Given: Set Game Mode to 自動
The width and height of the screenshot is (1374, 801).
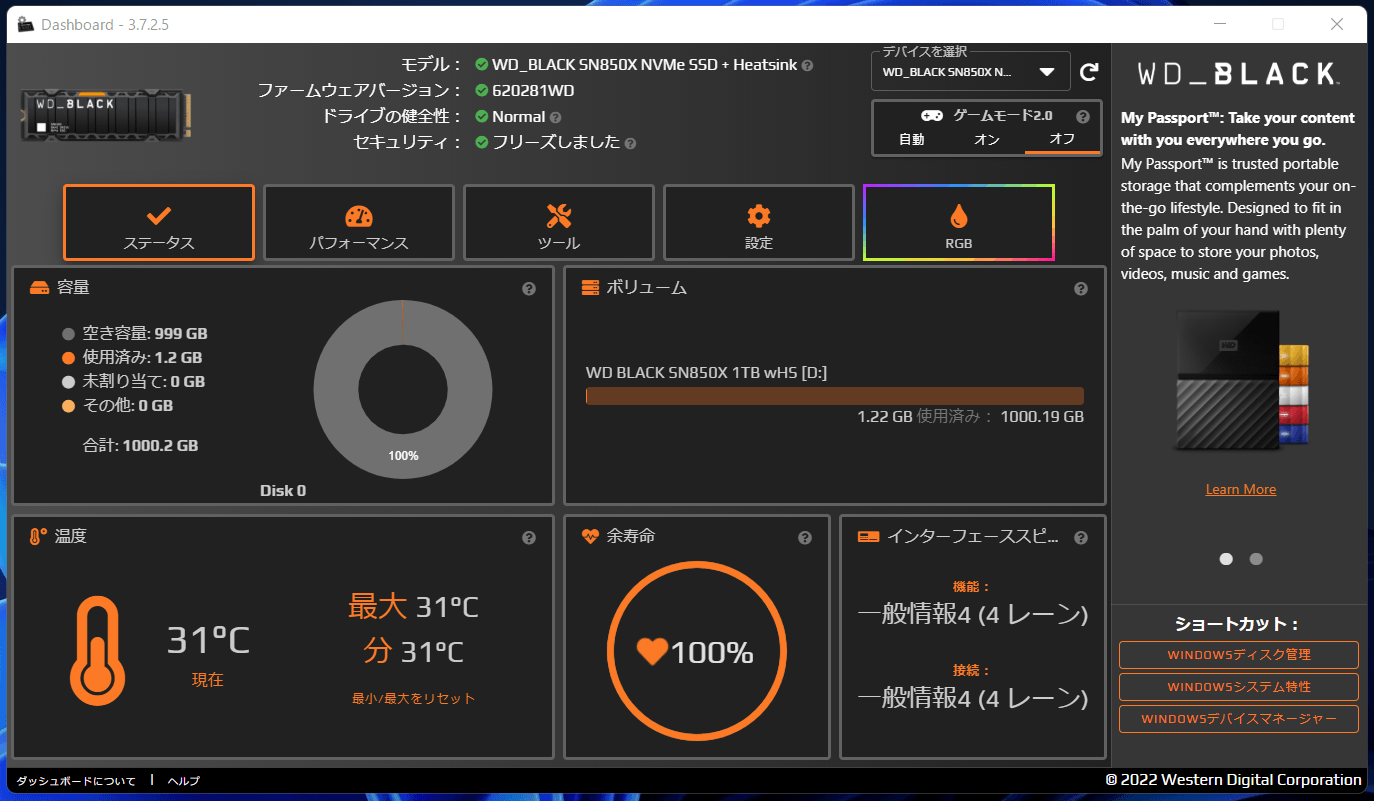Looking at the screenshot, I should click(x=911, y=139).
